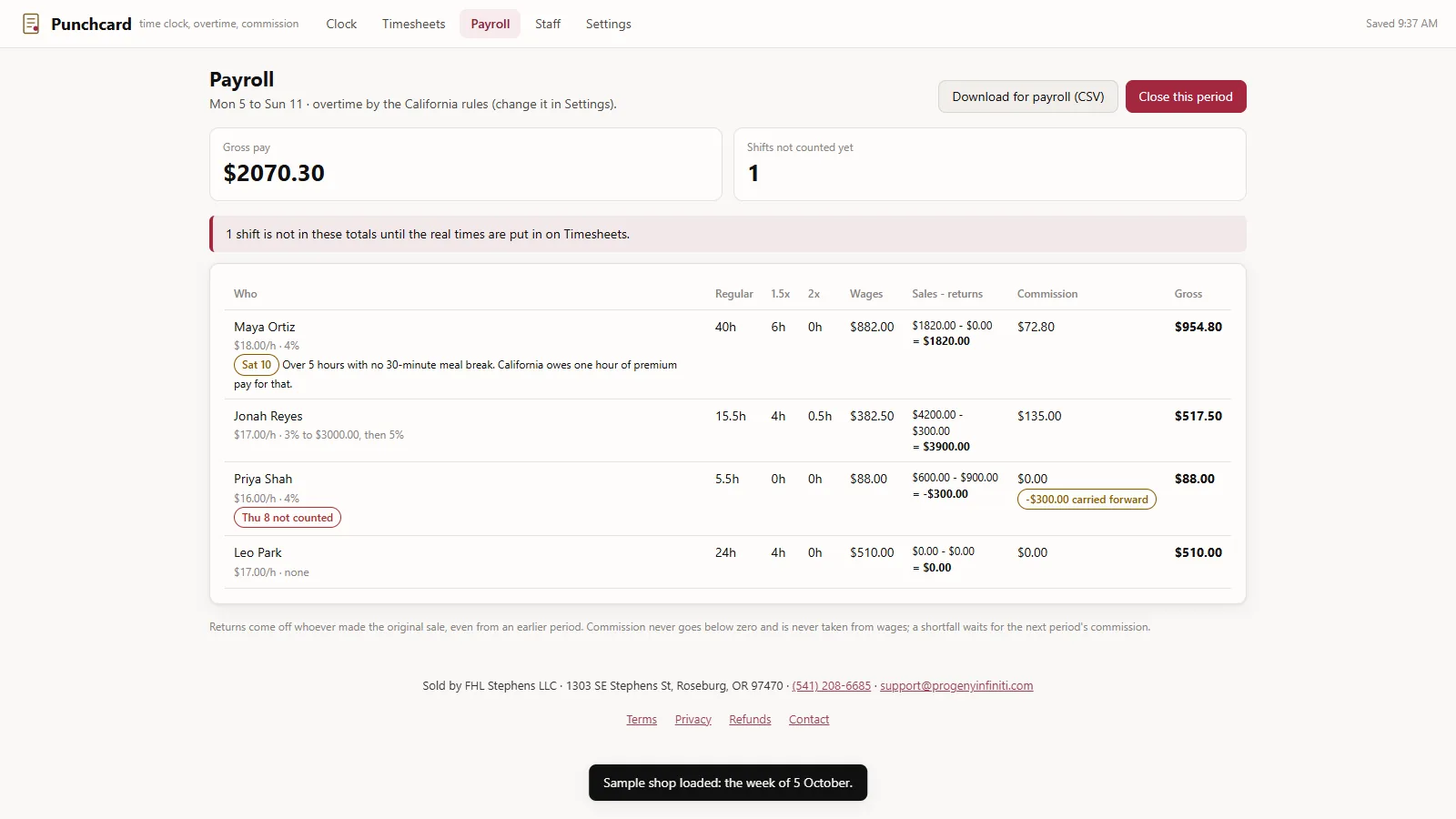
Task: Click the 0.5h double-time value
Action: [820, 416]
